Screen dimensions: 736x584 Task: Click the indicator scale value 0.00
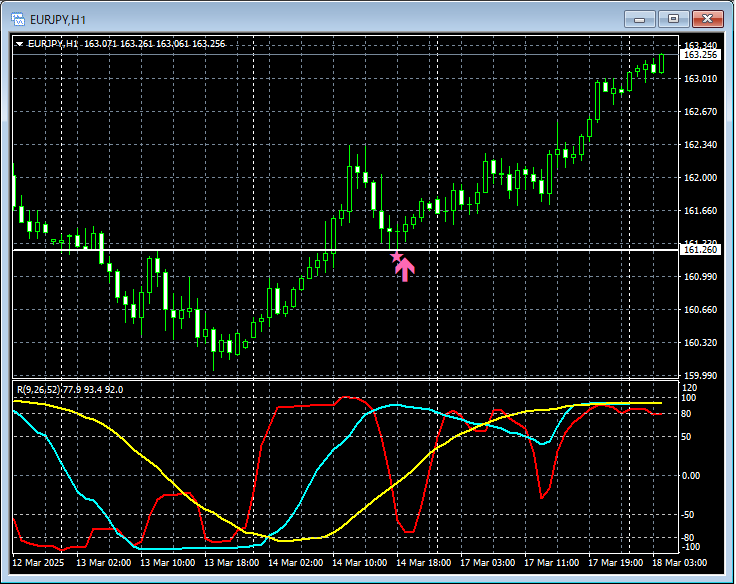click(690, 476)
